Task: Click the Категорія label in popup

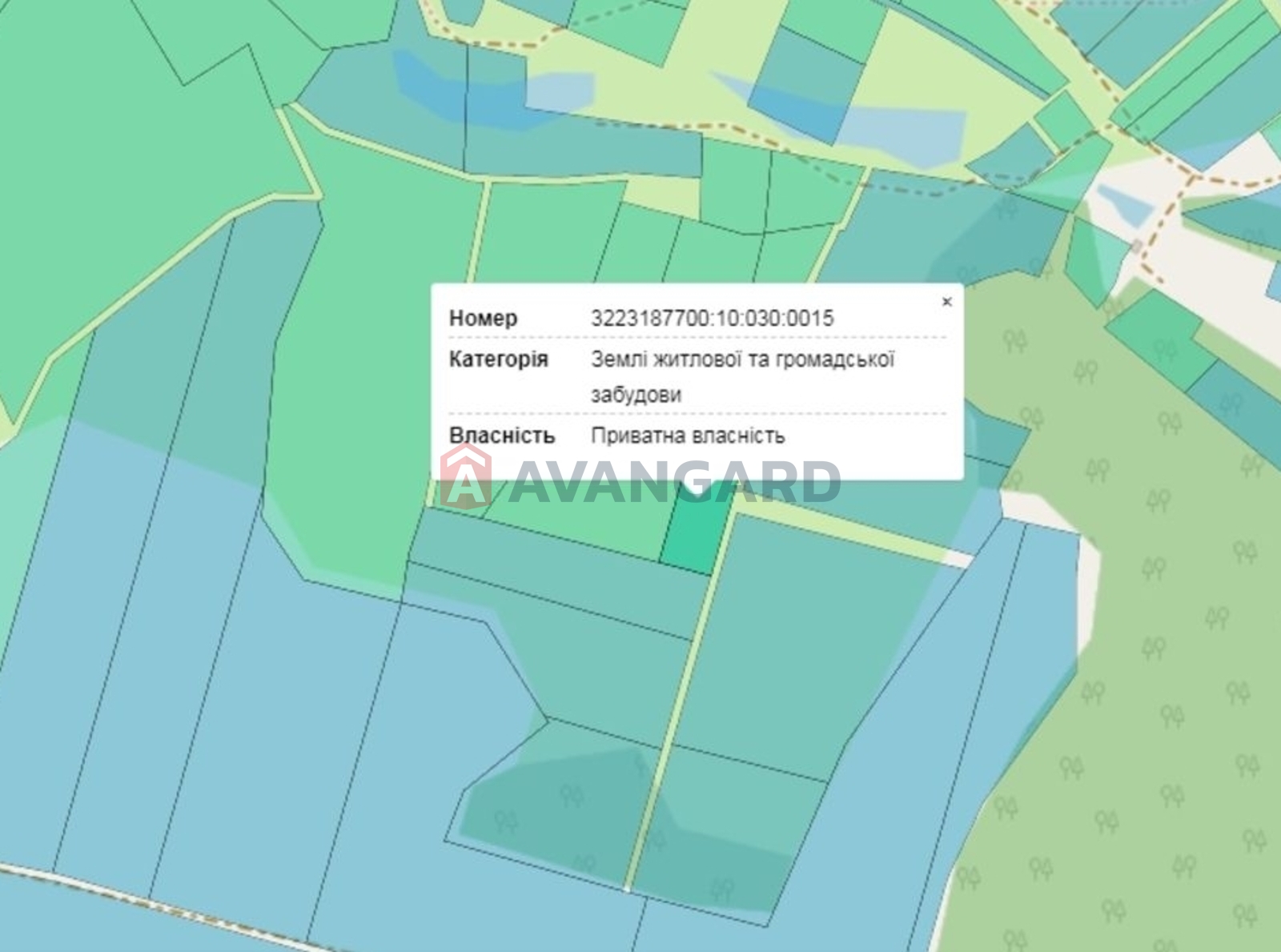Action: (498, 360)
